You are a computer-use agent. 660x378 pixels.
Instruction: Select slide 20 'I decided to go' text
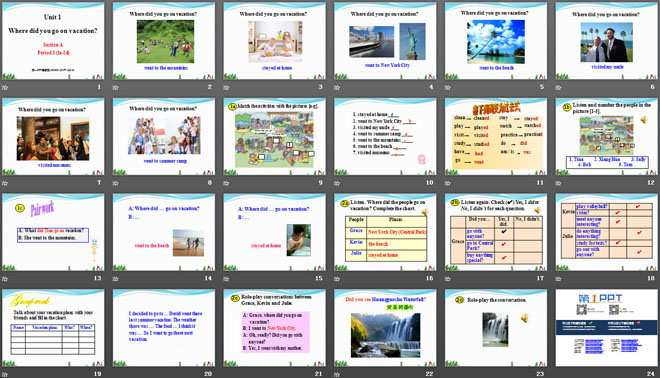(x=164, y=327)
